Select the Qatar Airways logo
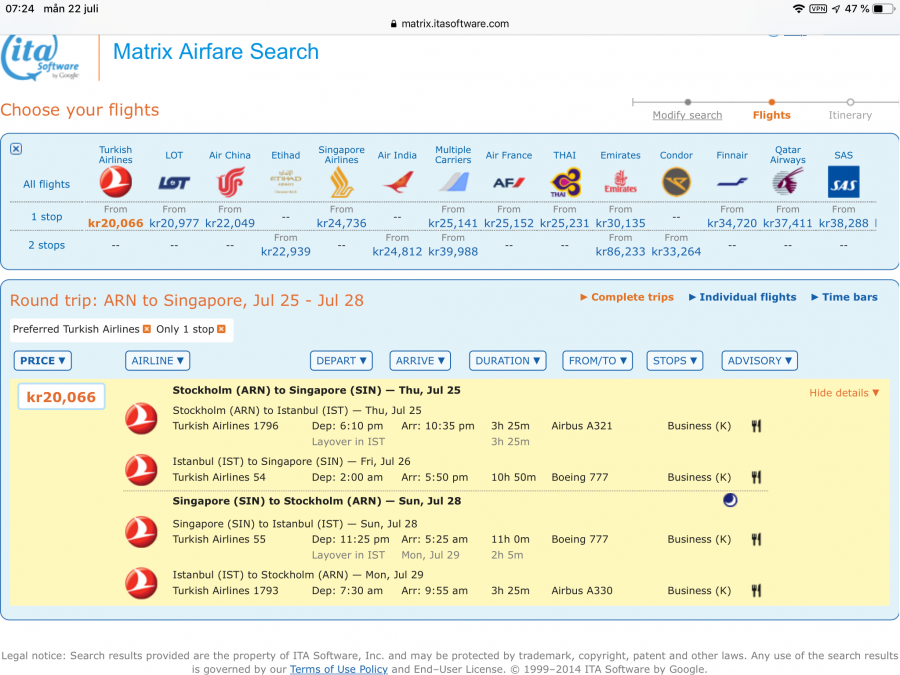Image resolution: width=900 pixels, height=675 pixels. (x=787, y=182)
